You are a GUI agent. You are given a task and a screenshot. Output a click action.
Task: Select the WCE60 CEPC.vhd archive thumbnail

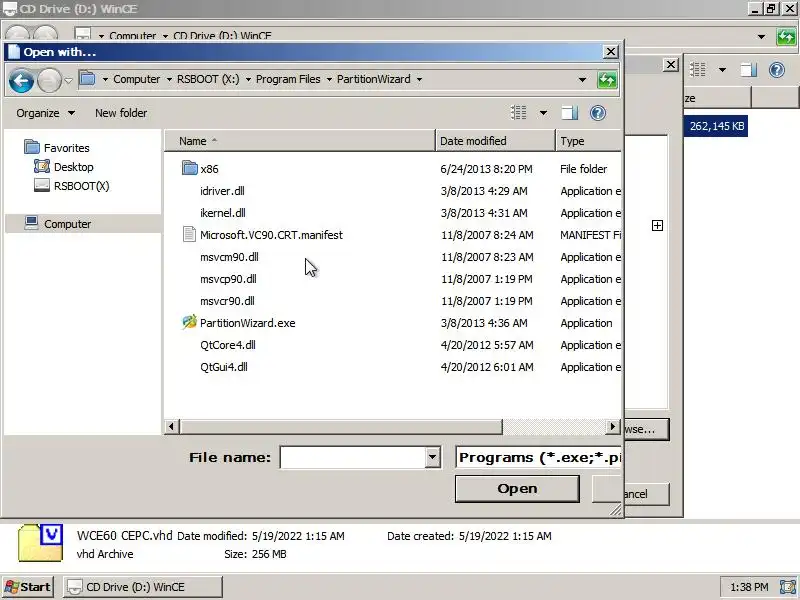[x=41, y=543]
